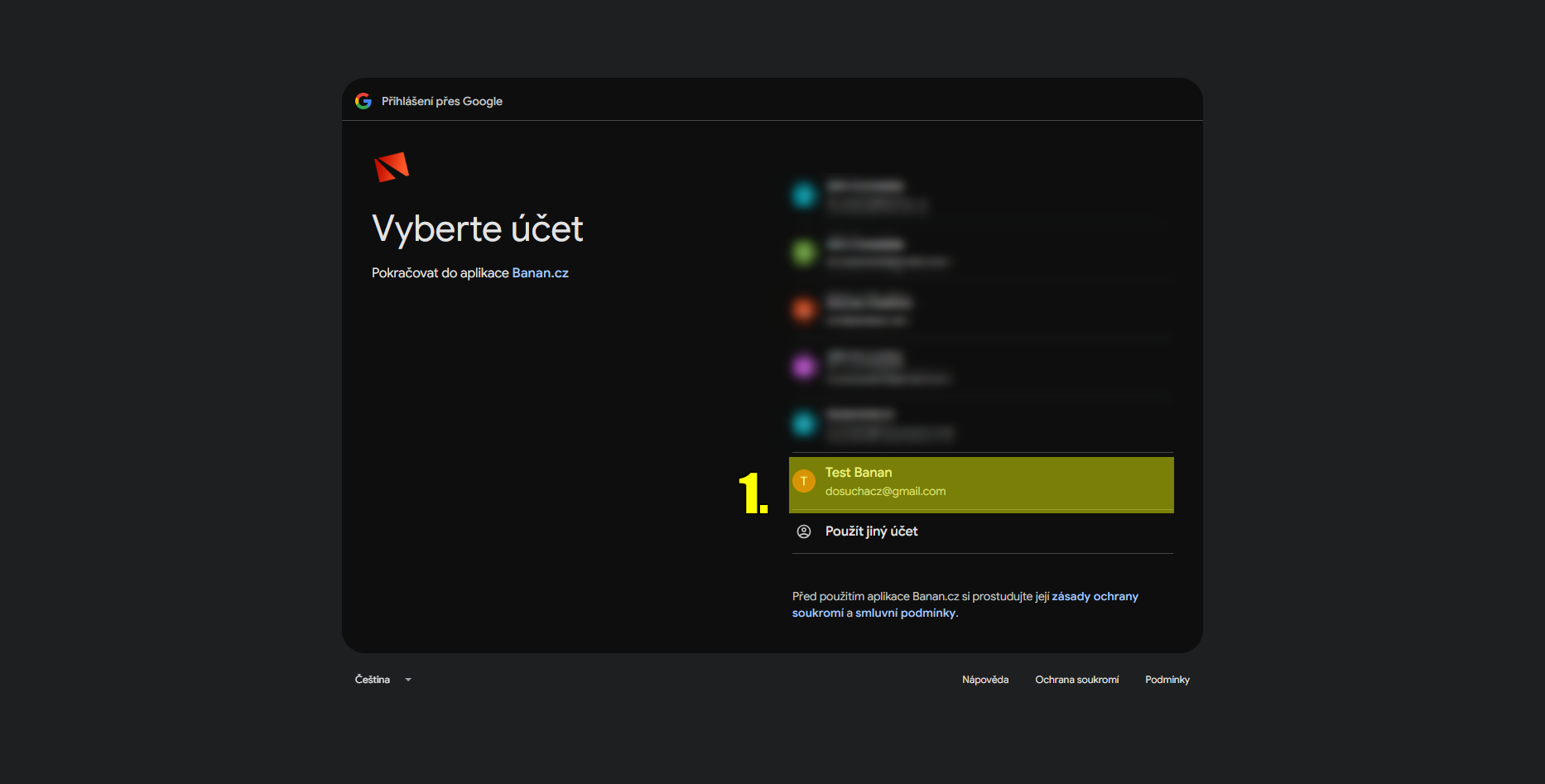
Task: Choose Použít jiný účet option
Action: point(982,531)
